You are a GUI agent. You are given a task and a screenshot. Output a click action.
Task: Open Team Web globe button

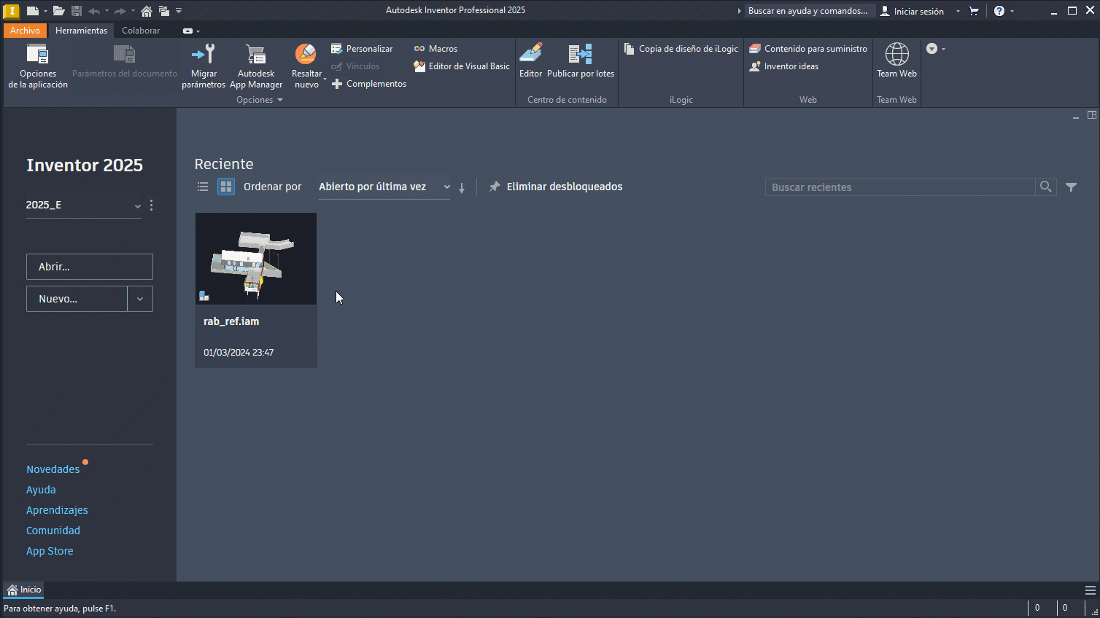[x=897, y=60]
